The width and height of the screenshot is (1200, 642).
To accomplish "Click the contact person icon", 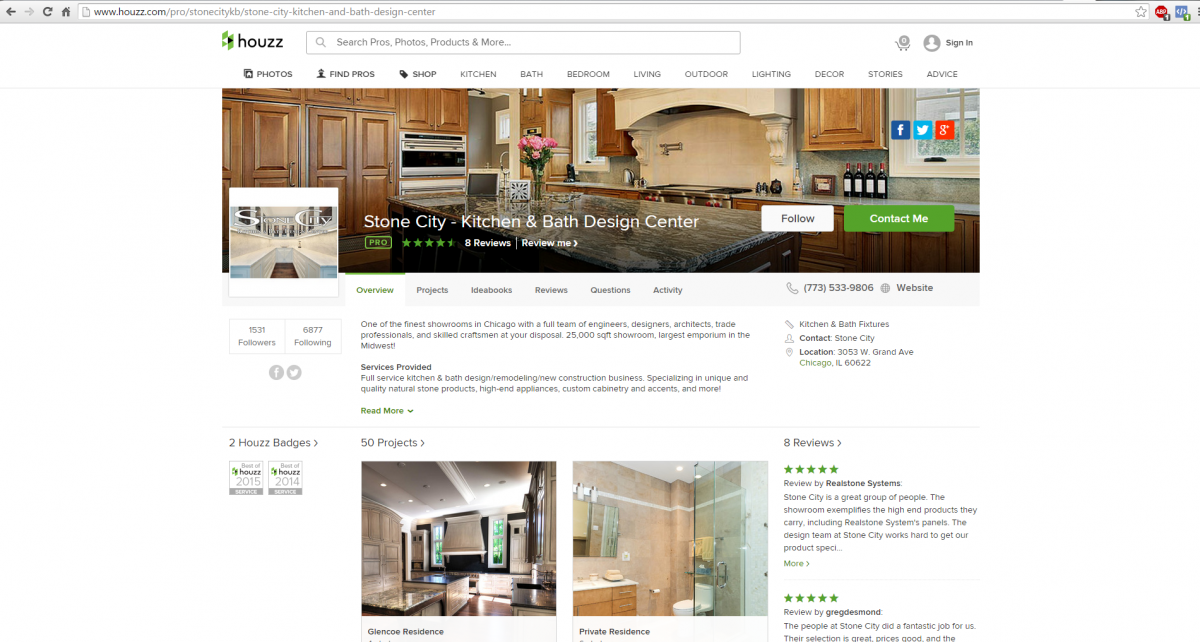I will click(790, 338).
